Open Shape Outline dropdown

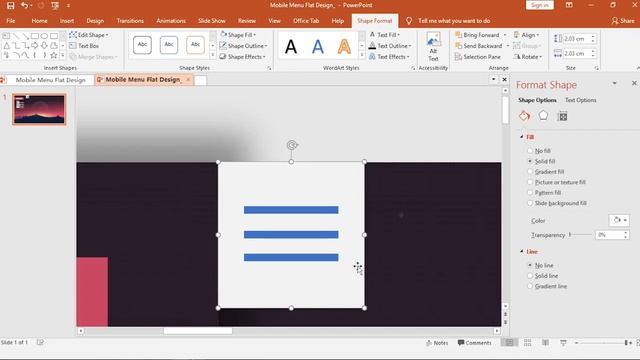(x=244, y=46)
